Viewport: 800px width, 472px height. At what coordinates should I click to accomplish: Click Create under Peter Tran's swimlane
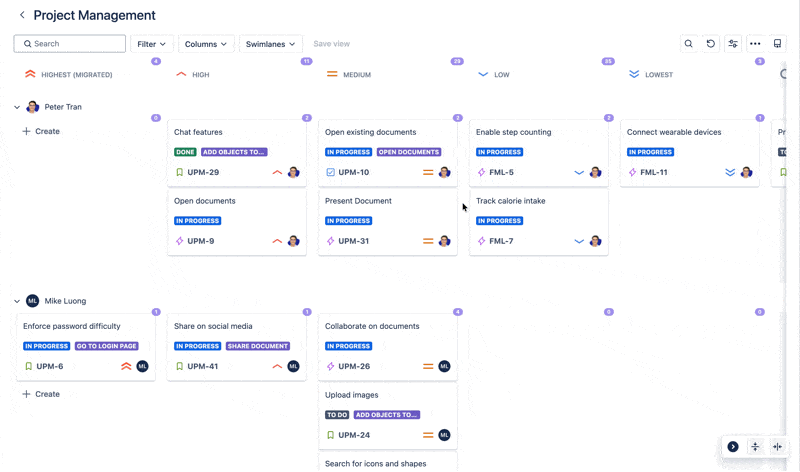pos(41,132)
